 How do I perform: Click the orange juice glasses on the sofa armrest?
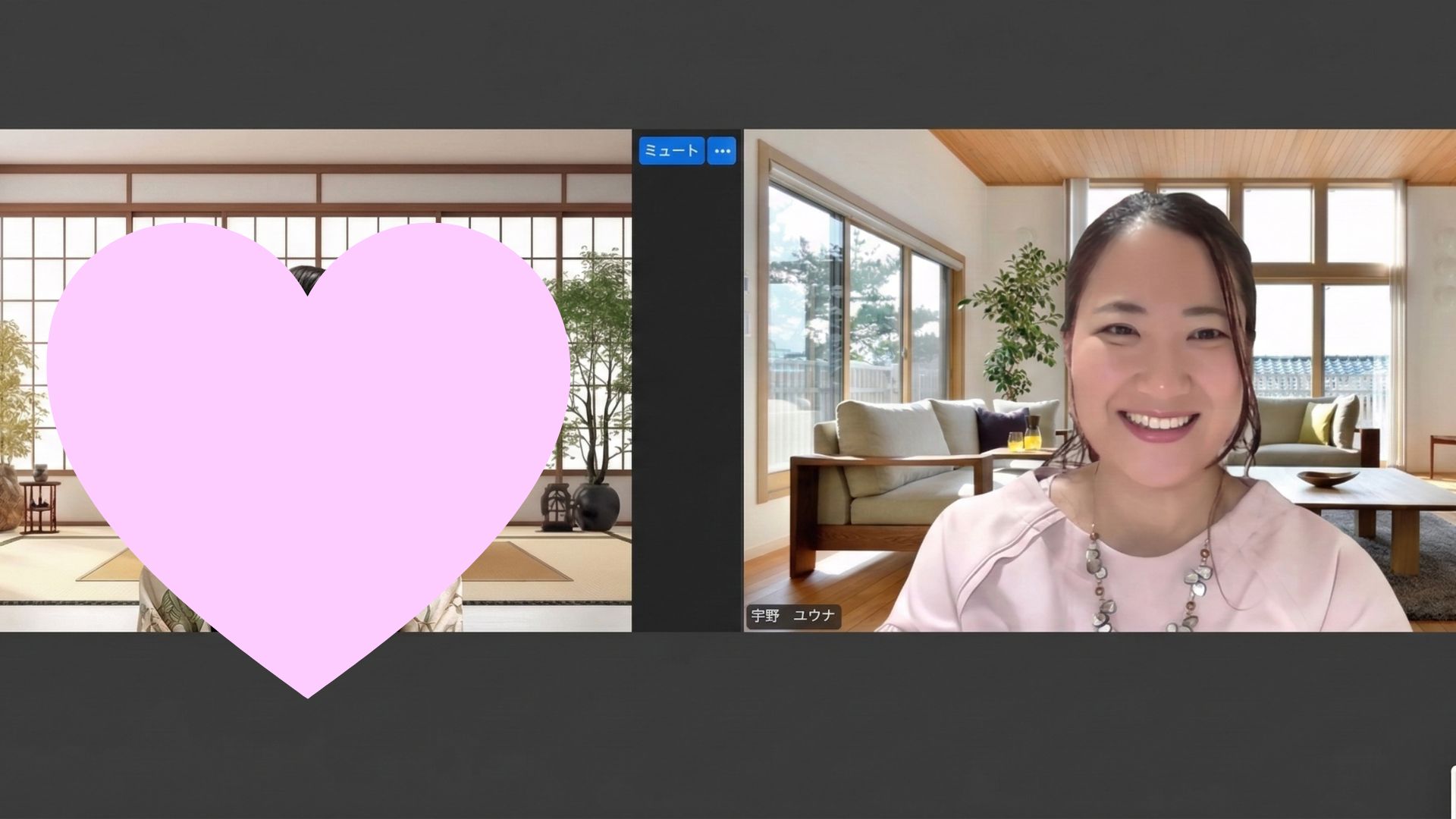point(1025,438)
